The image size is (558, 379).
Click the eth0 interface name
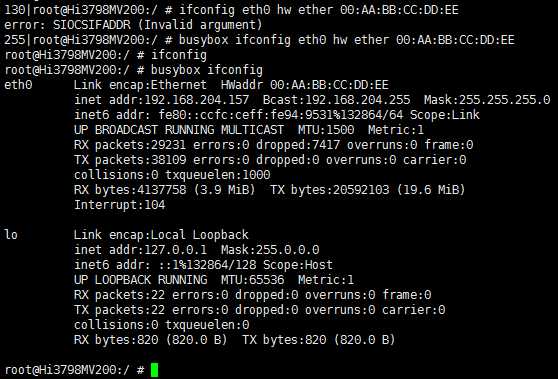pyautogui.click(x=18, y=85)
